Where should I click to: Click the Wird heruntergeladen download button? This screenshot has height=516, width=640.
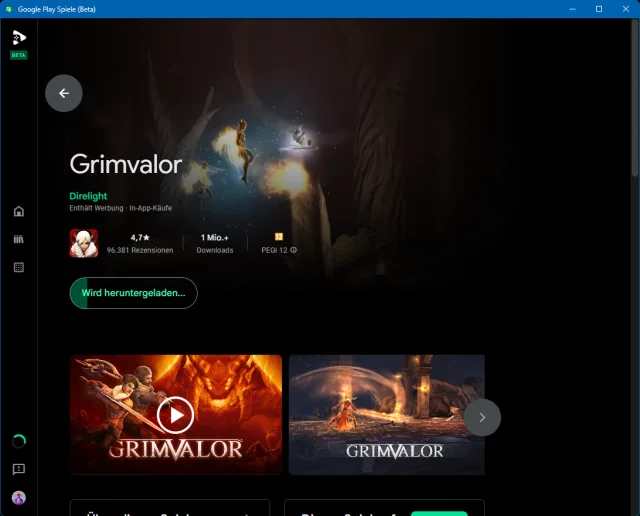(x=133, y=293)
